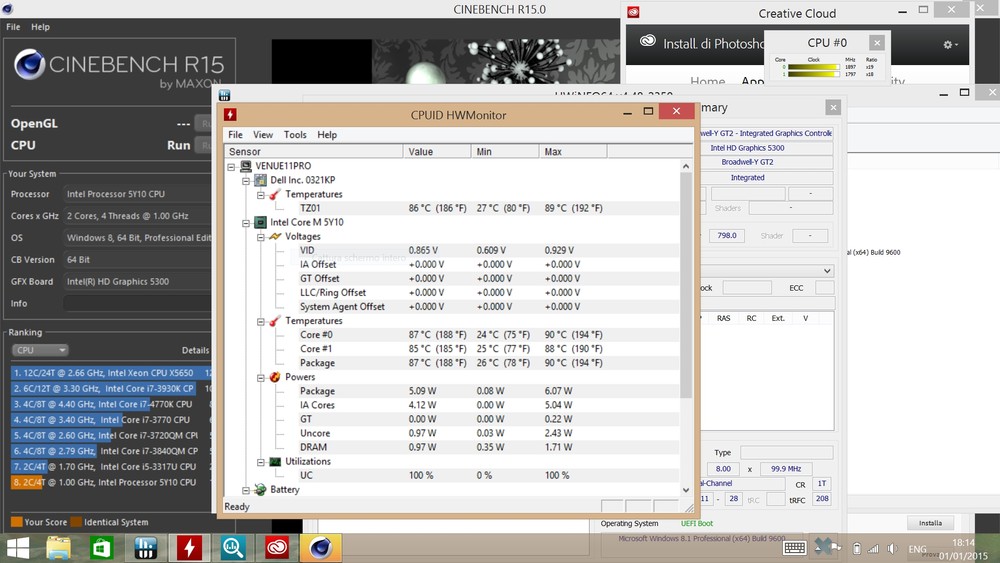The height and width of the screenshot is (563, 1000).
Task: Click the Min column header
Action: tap(505, 152)
